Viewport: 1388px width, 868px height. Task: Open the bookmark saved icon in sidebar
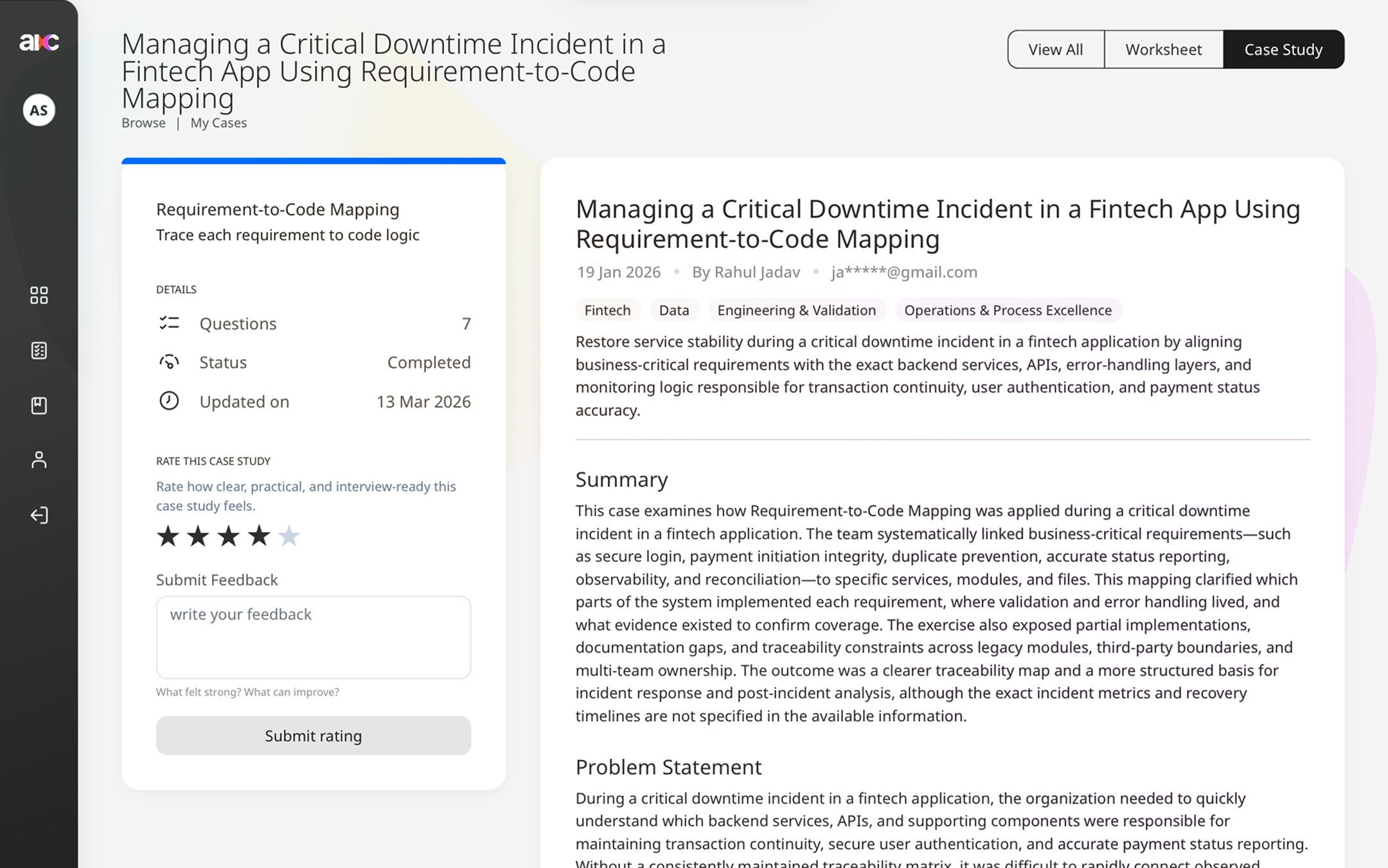pyautogui.click(x=39, y=405)
